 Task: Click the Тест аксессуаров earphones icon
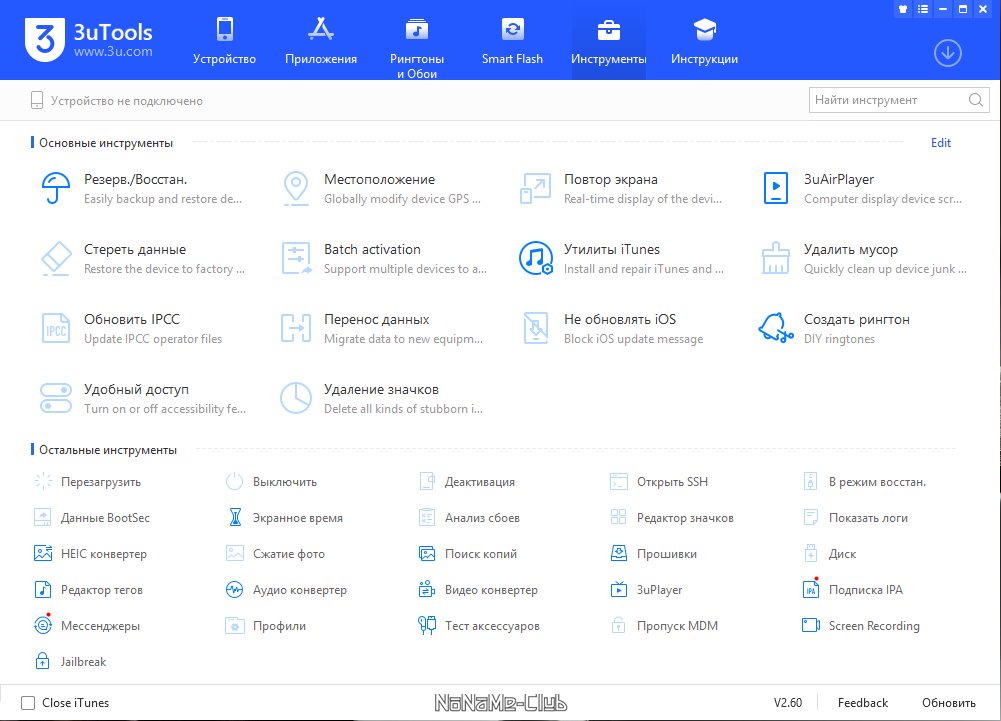click(x=427, y=625)
